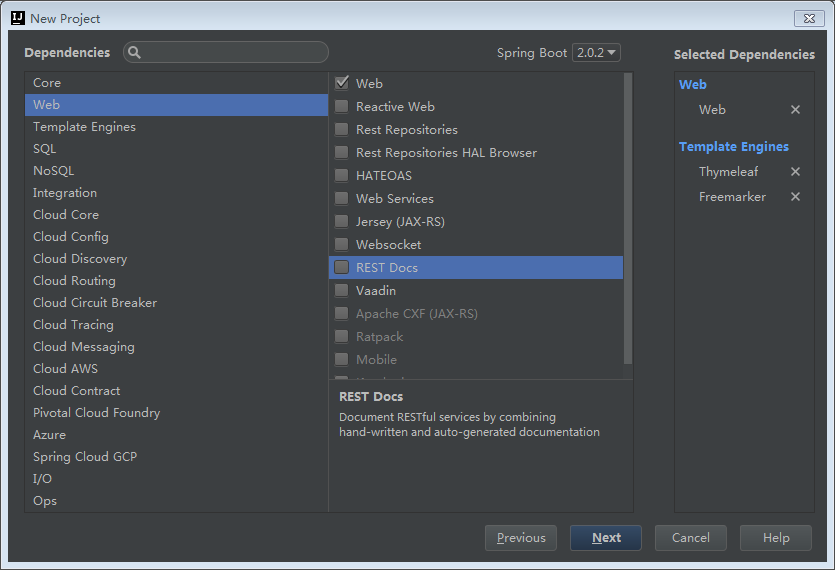This screenshot has height=570, width=835.
Task: Select the Ops category
Action: tap(176, 501)
